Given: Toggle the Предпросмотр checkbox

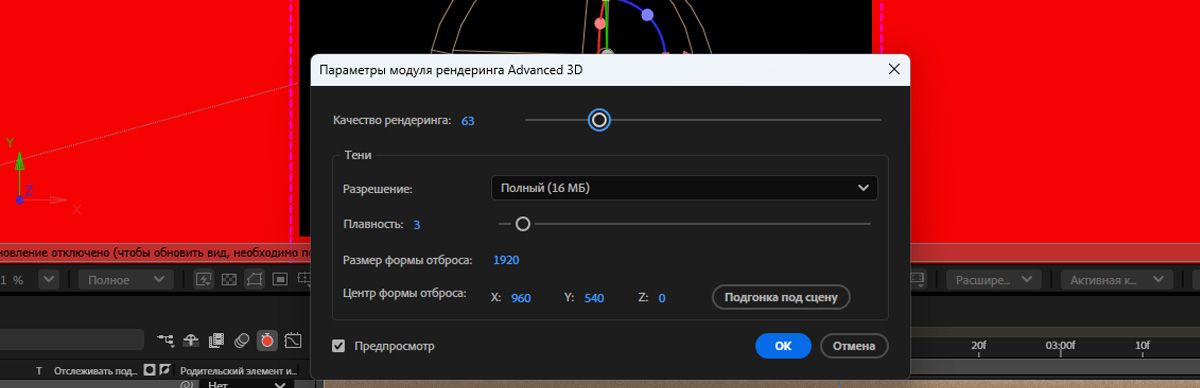Looking at the screenshot, I should (x=340, y=346).
